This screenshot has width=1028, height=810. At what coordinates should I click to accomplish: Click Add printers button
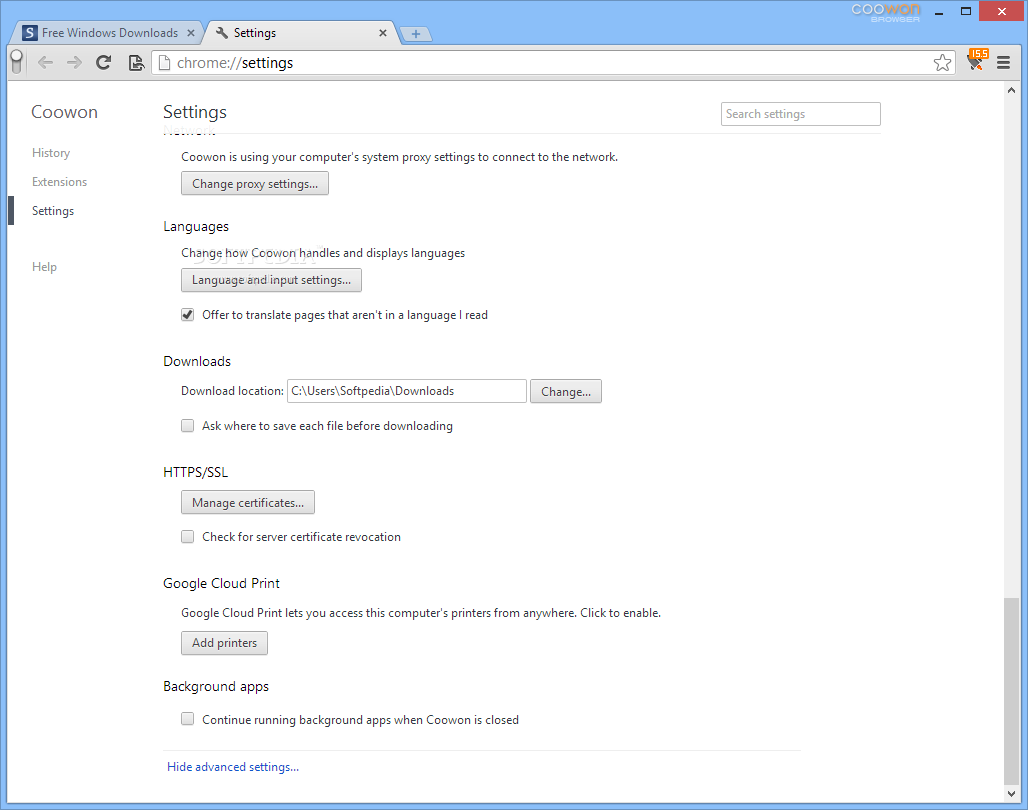(x=224, y=643)
